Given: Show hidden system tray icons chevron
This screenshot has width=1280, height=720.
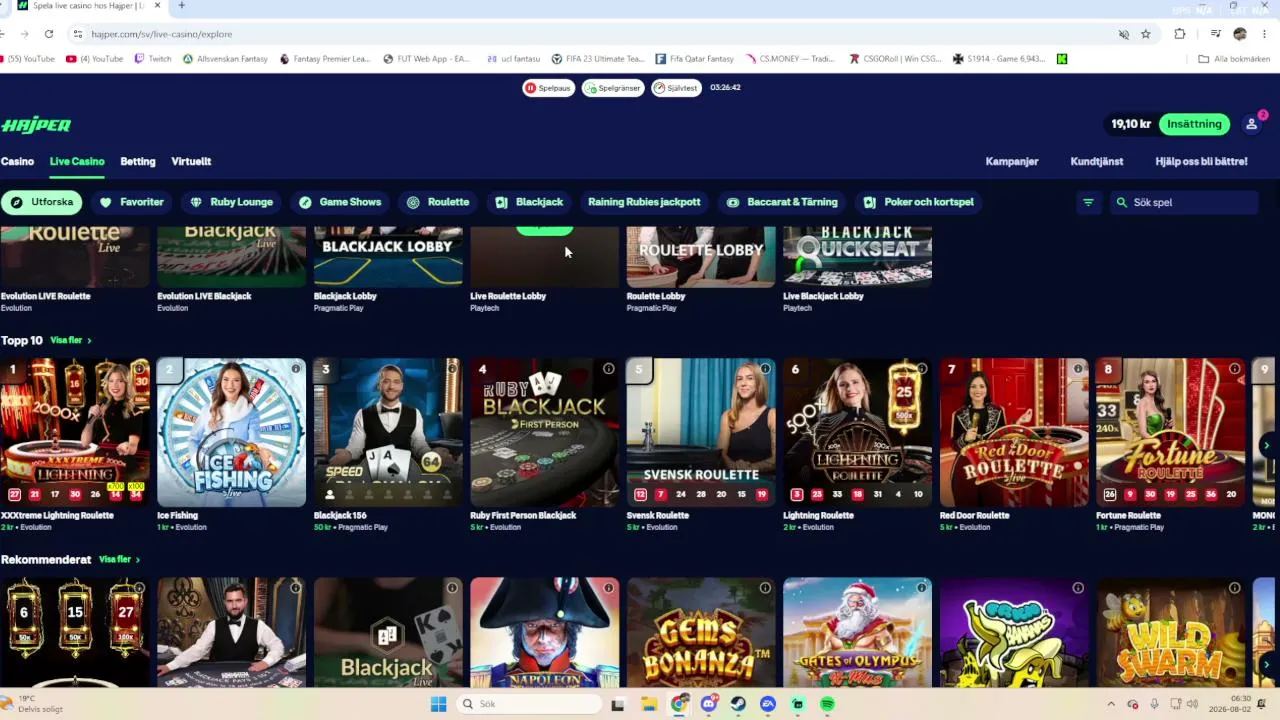Looking at the screenshot, I should click(x=1110, y=704).
